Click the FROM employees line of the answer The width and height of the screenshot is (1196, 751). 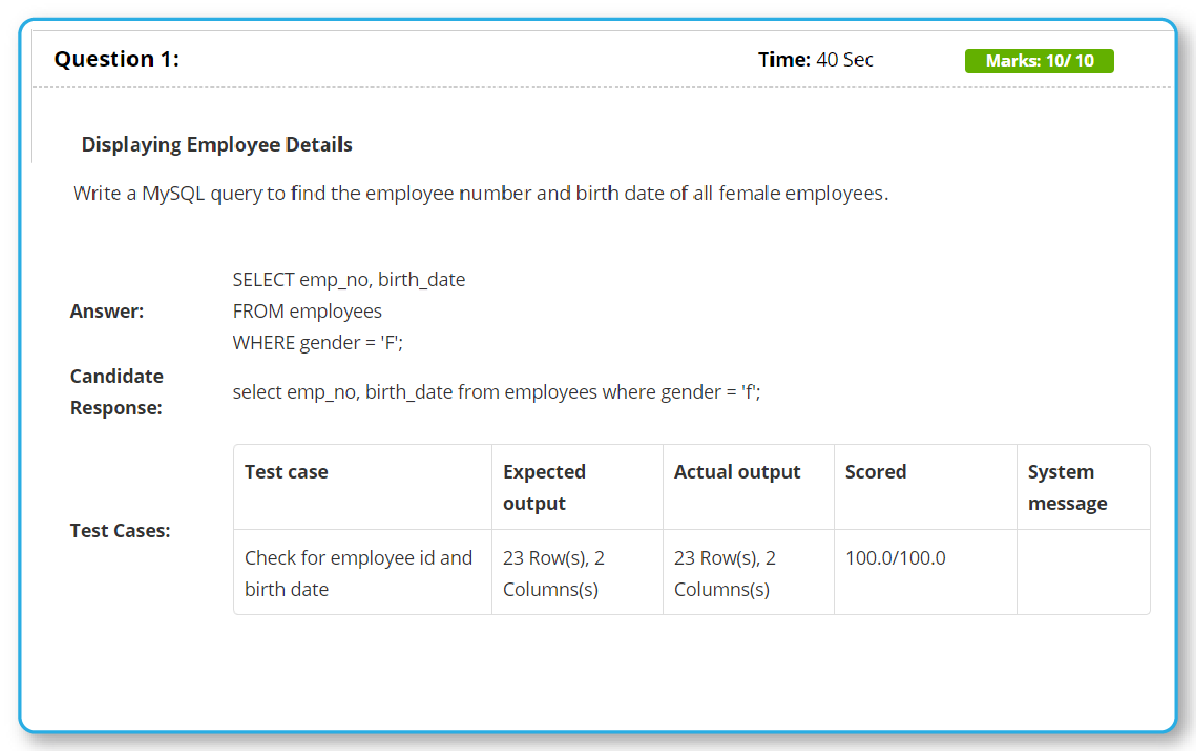(x=306, y=311)
